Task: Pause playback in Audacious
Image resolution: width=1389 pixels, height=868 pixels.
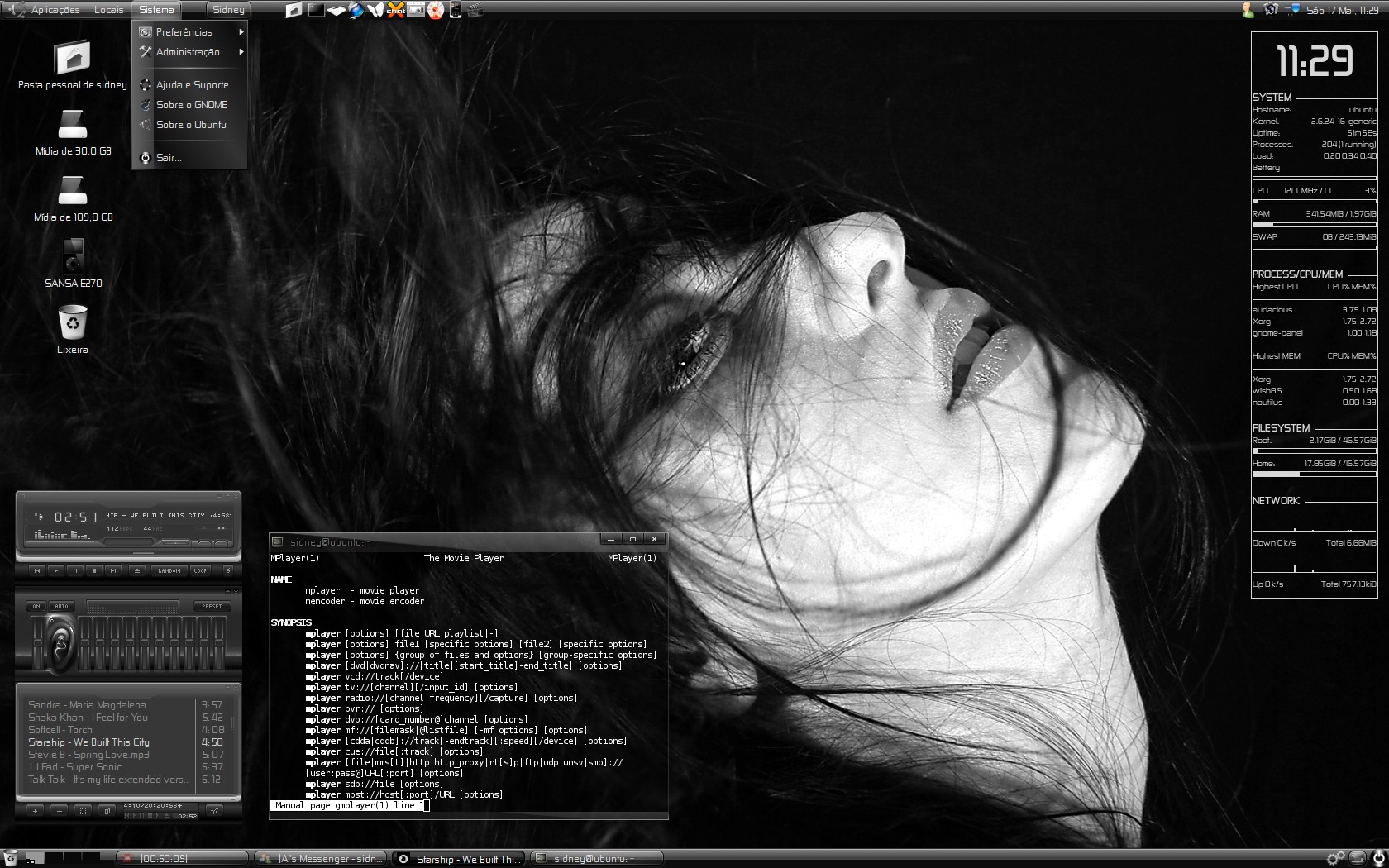Action: coord(75,570)
